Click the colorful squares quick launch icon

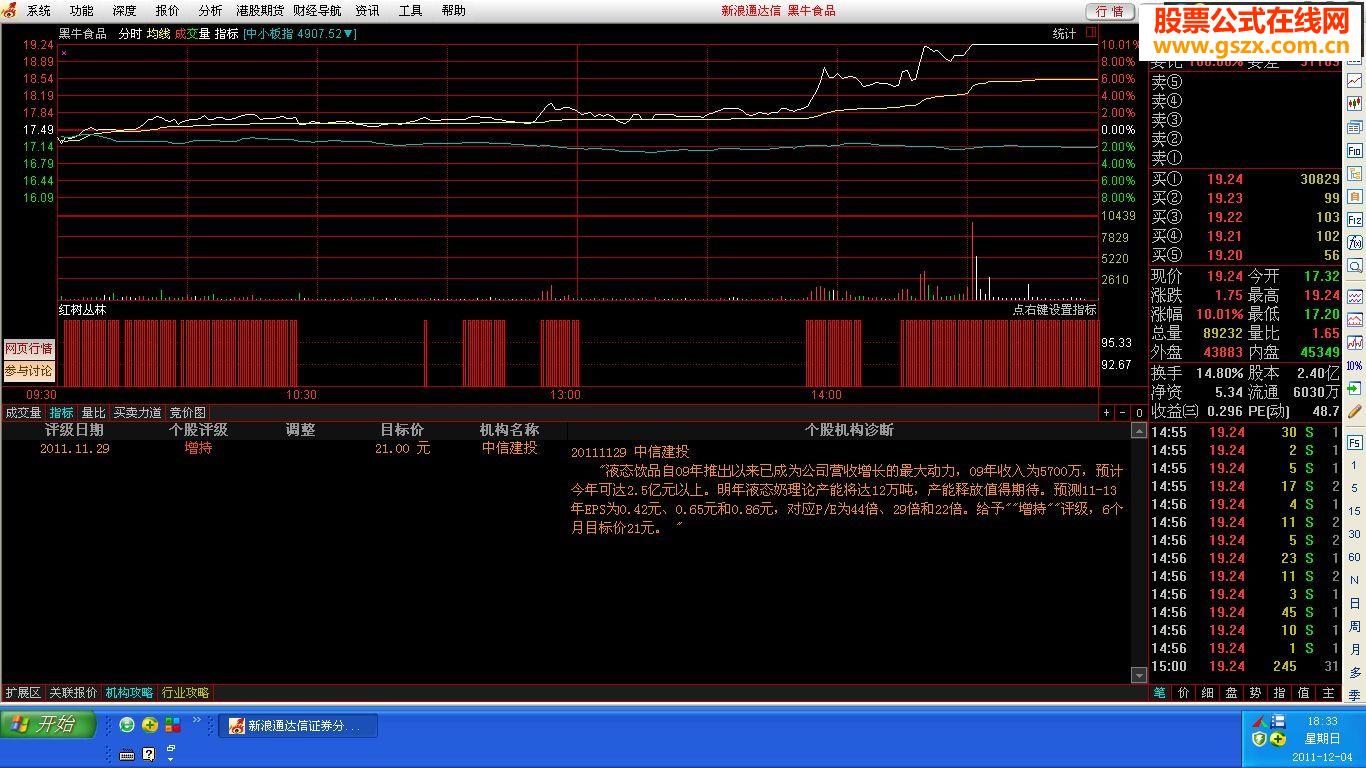(x=173, y=725)
